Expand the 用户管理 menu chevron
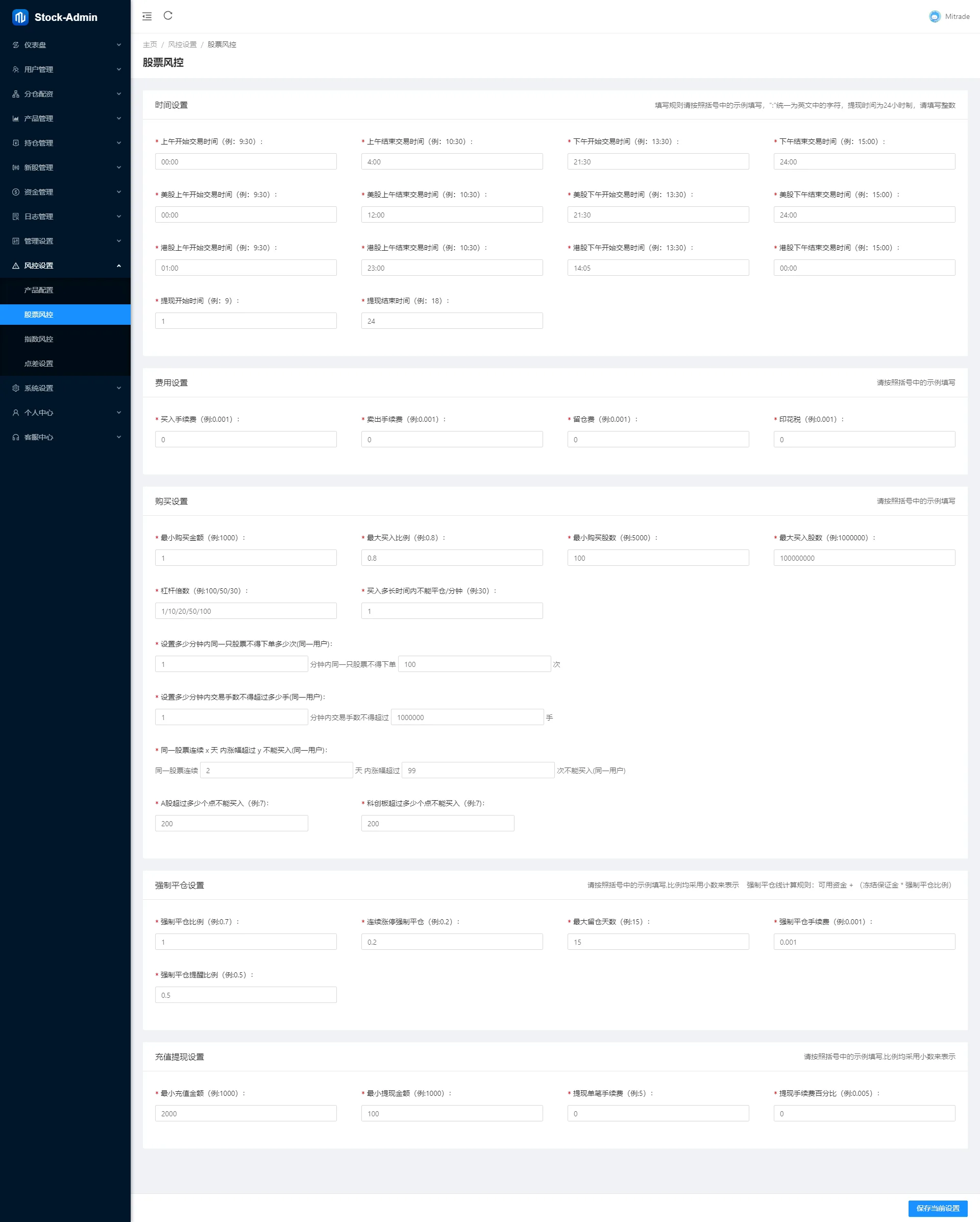The image size is (980, 1222). [x=118, y=69]
